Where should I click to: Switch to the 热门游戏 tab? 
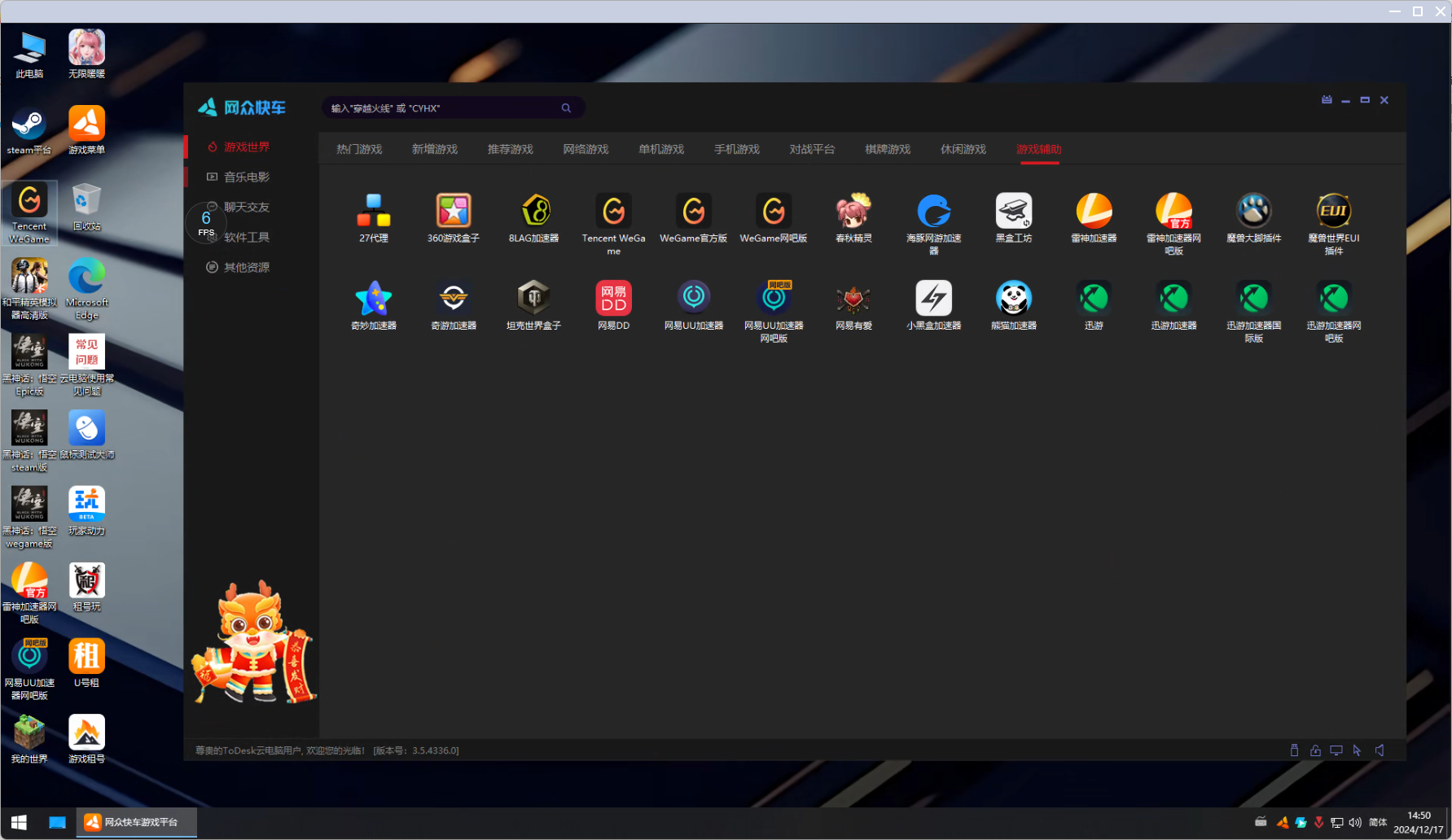point(359,149)
